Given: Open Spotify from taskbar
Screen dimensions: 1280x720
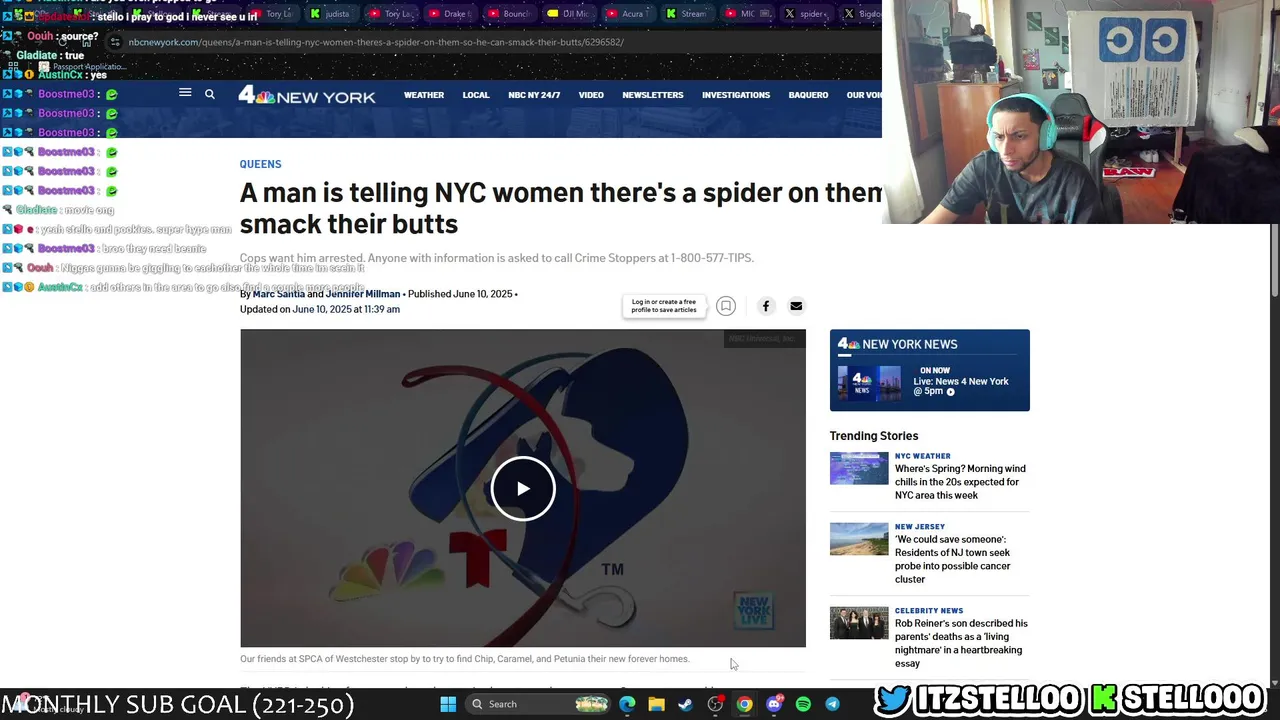Looking at the screenshot, I should click(803, 704).
